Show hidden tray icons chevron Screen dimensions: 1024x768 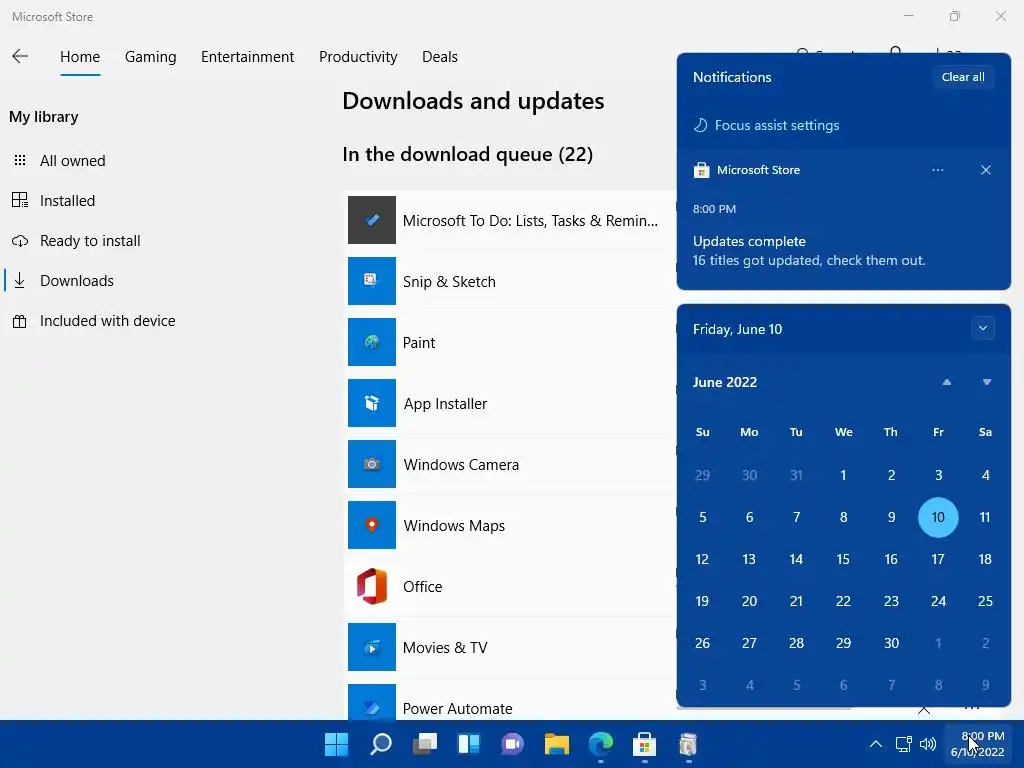click(876, 744)
